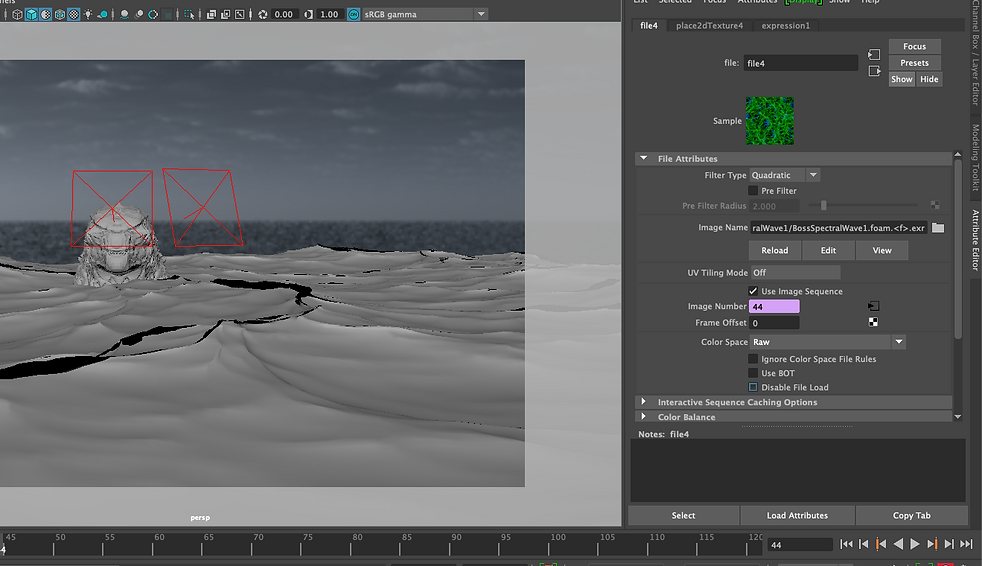Click the Select button at panel bottom
982x566 pixels.
pos(683,515)
